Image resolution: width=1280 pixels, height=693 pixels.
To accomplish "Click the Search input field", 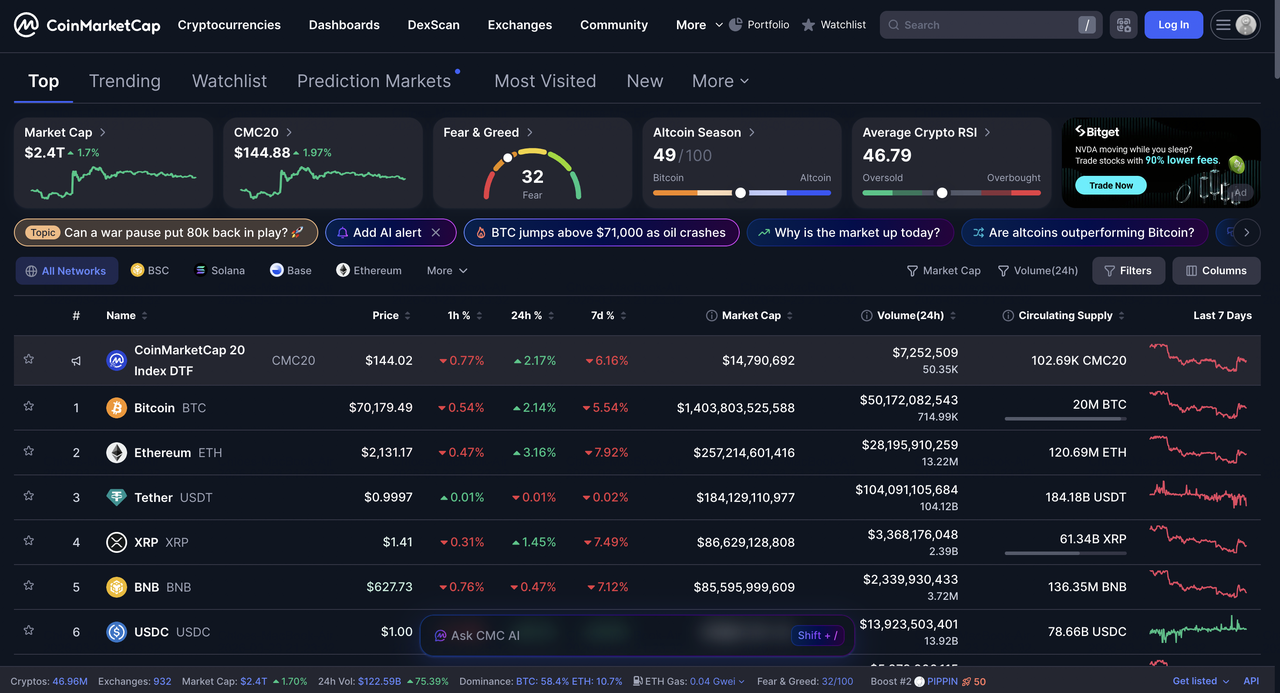I will (985, 25).
